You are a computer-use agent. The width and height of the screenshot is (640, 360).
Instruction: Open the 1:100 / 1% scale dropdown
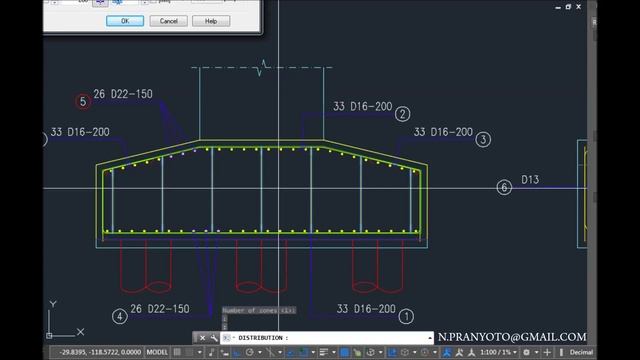pyautogui.click(x=499, y=352)
